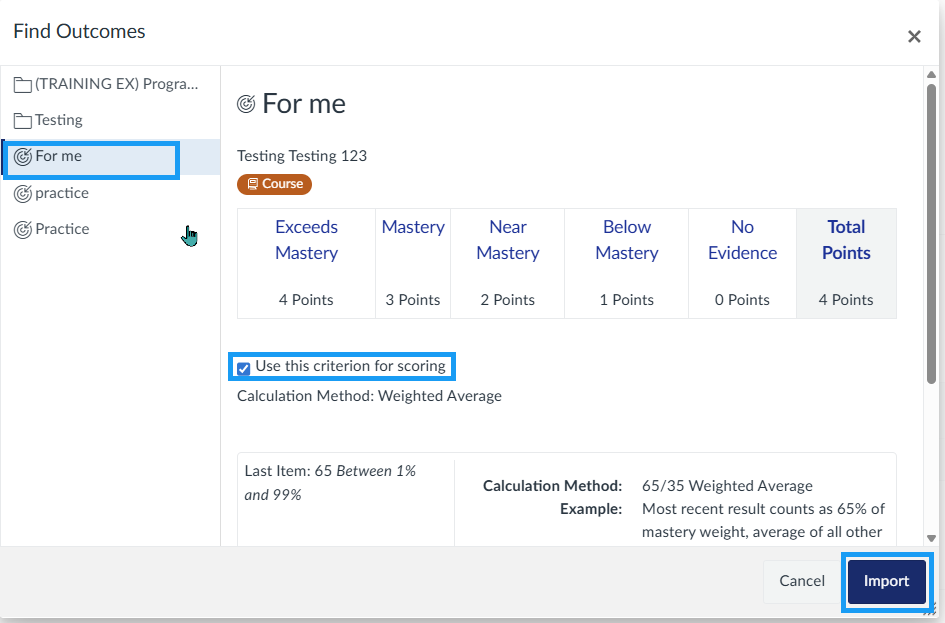Click the target icon in the For me heading
This screenshot has width=945, height=623.
click(246, 104)
